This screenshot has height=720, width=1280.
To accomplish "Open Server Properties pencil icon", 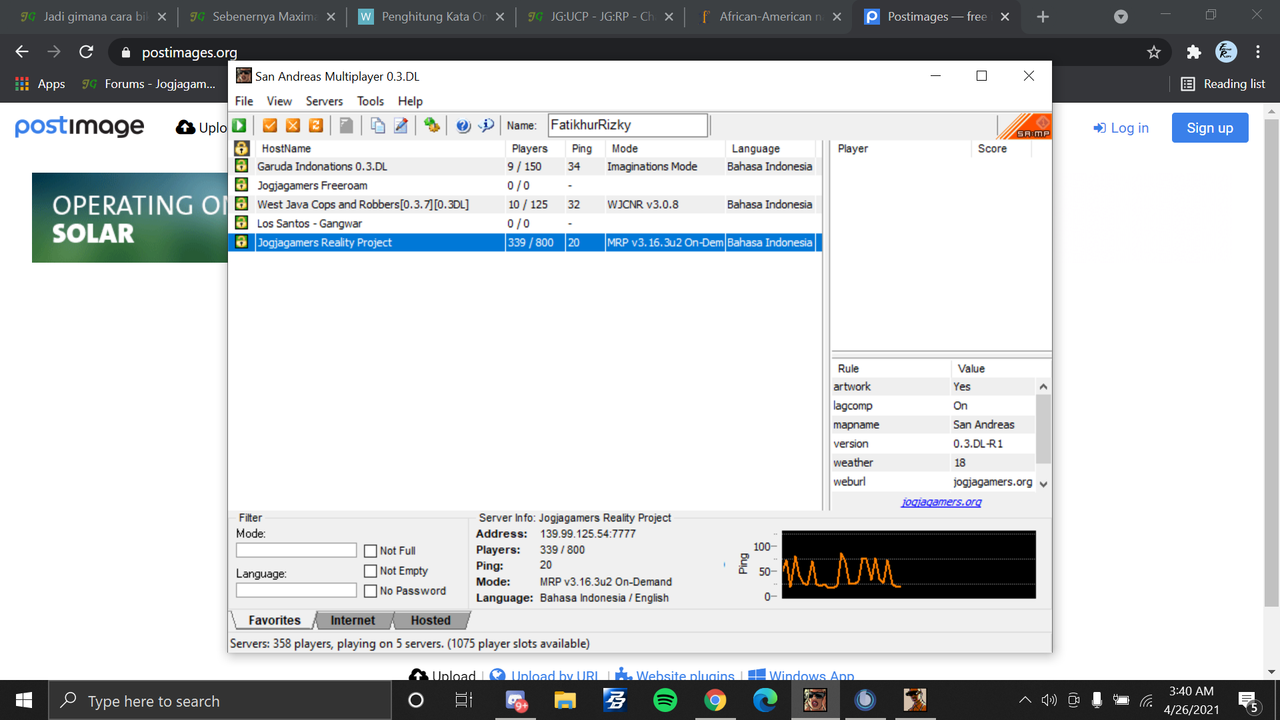I will [x=401, y=125].
